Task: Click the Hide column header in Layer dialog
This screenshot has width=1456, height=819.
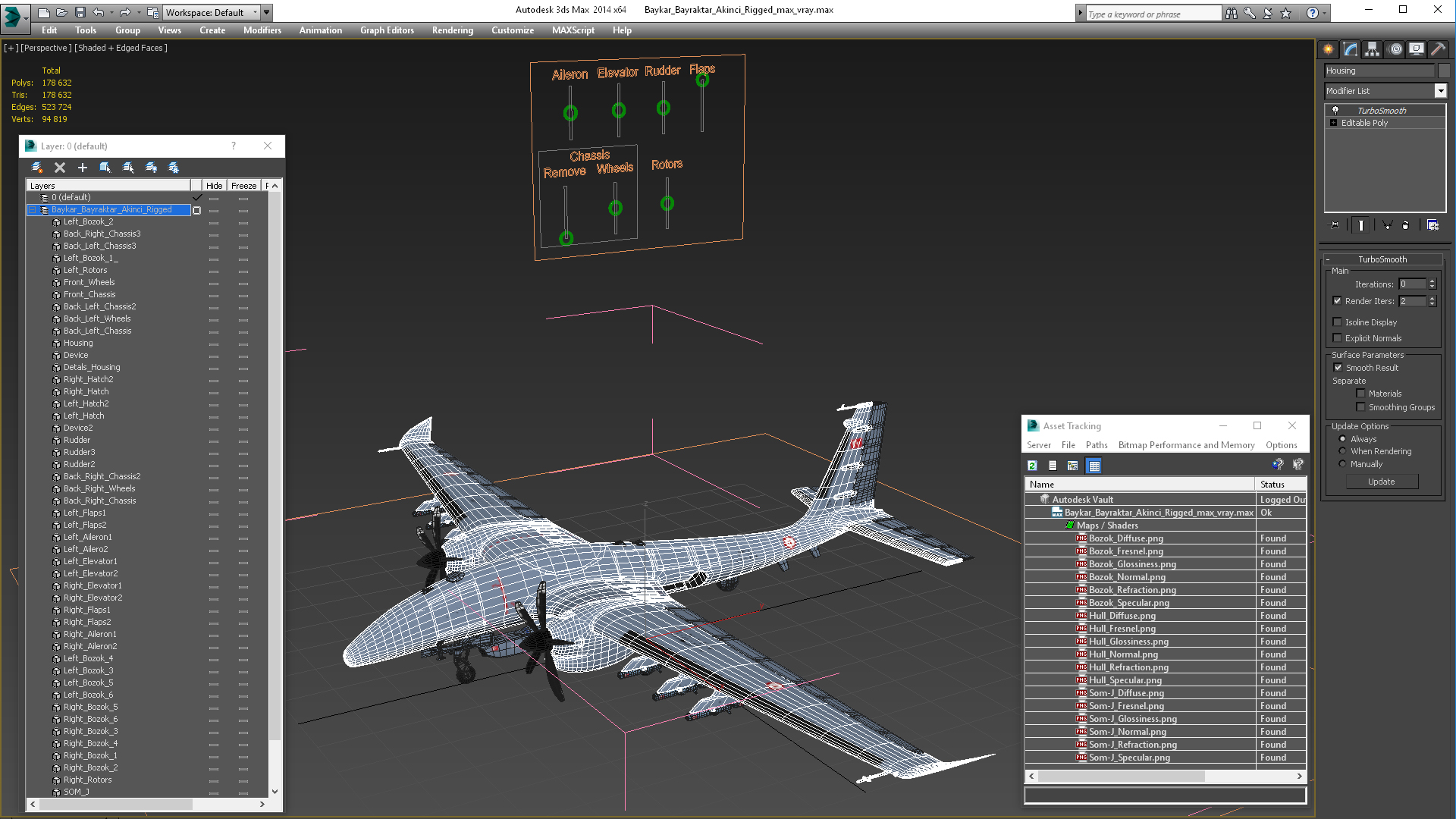Action: point(215,186)
